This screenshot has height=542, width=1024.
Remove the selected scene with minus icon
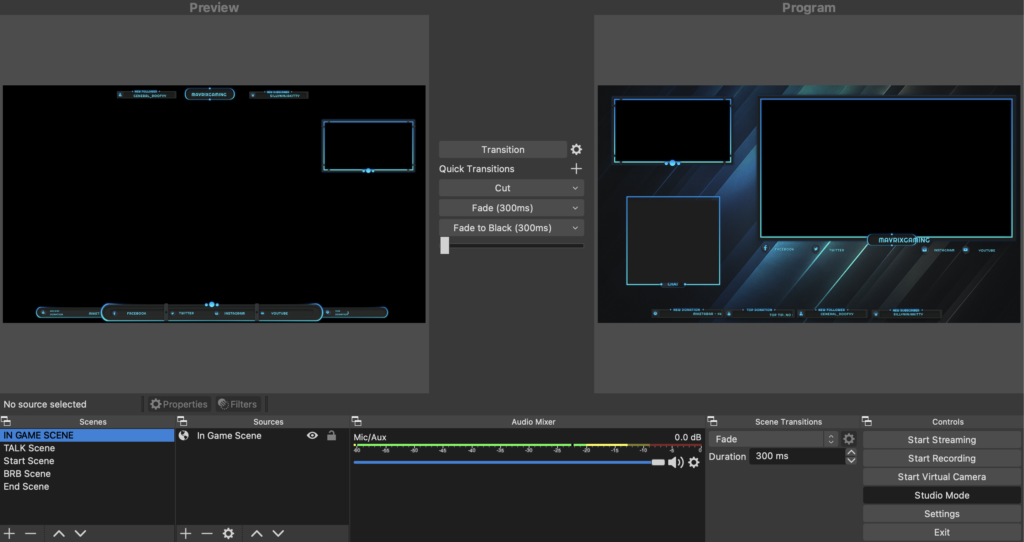click(31, 533)
